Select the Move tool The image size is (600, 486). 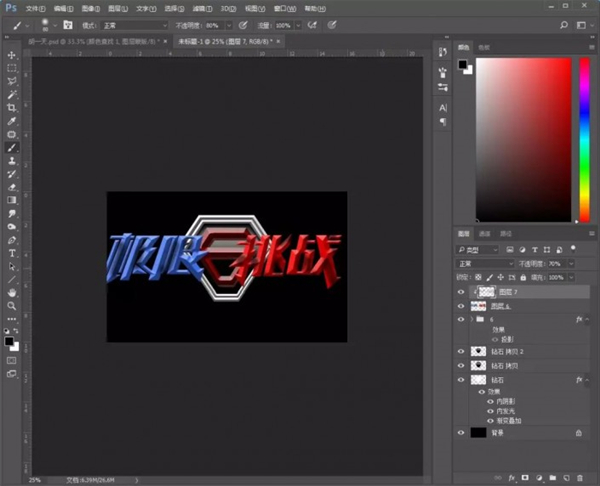pos(12,55)
